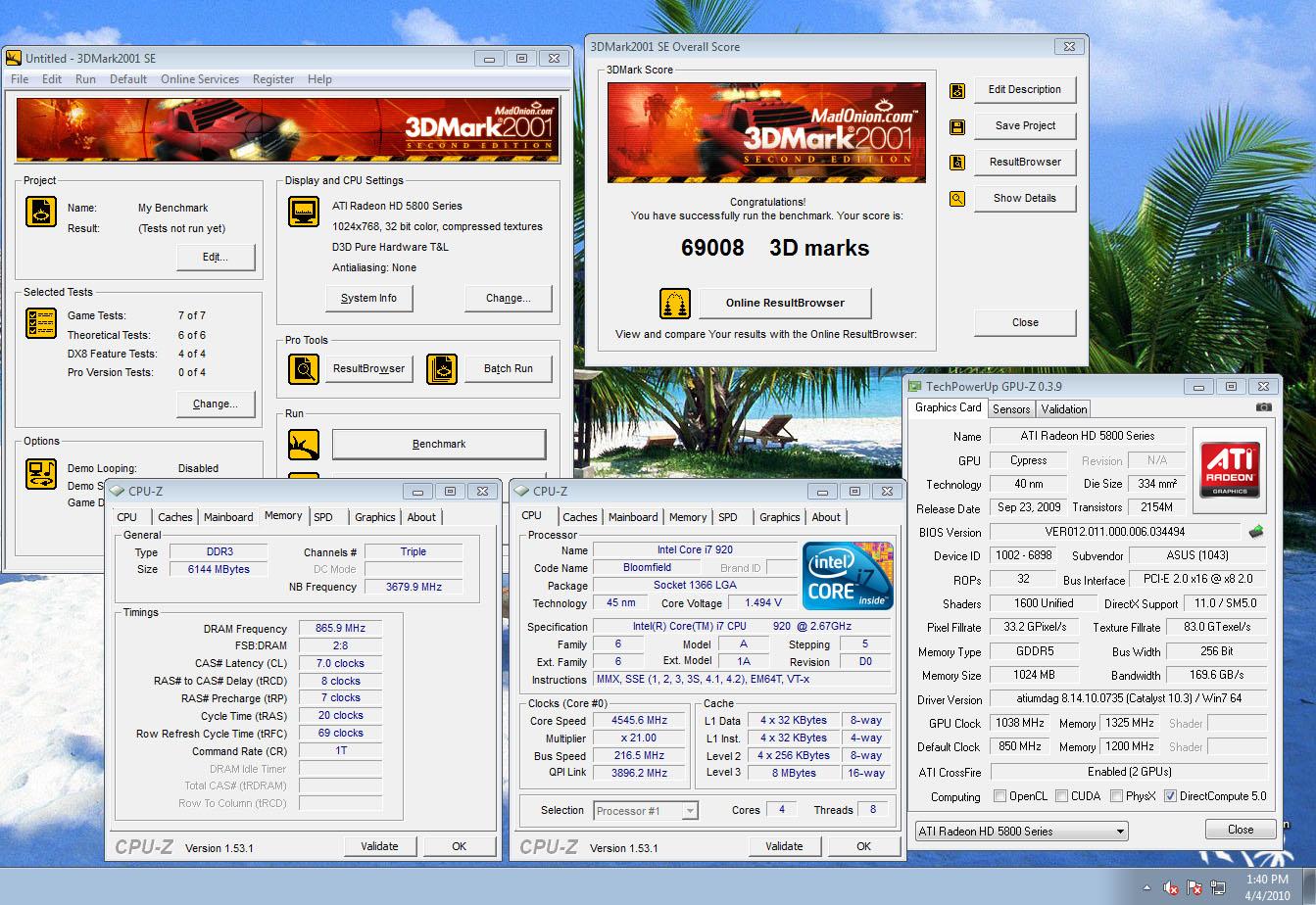Screen dimensions: 1316x905
Task: Click the Display and CPU Settings monitor icon
Action: (303, 212)
